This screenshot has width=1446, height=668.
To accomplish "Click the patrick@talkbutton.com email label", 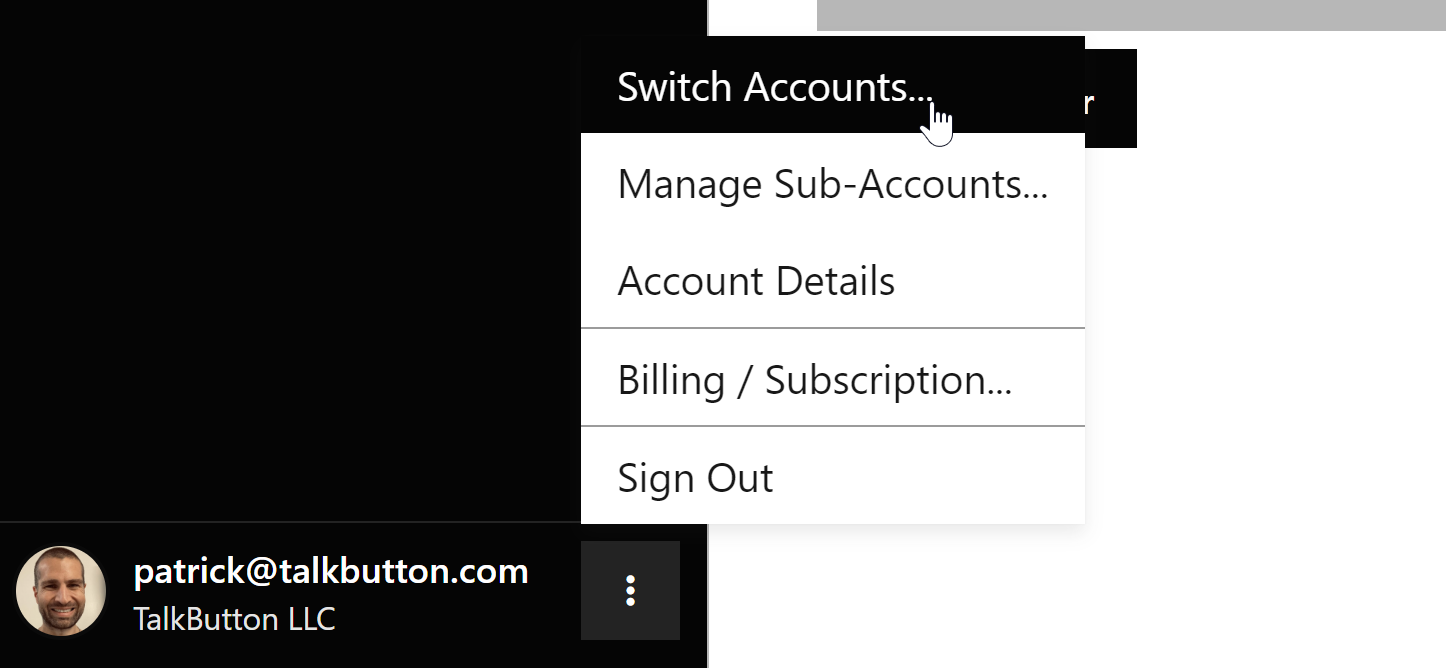I will (331, 572).
